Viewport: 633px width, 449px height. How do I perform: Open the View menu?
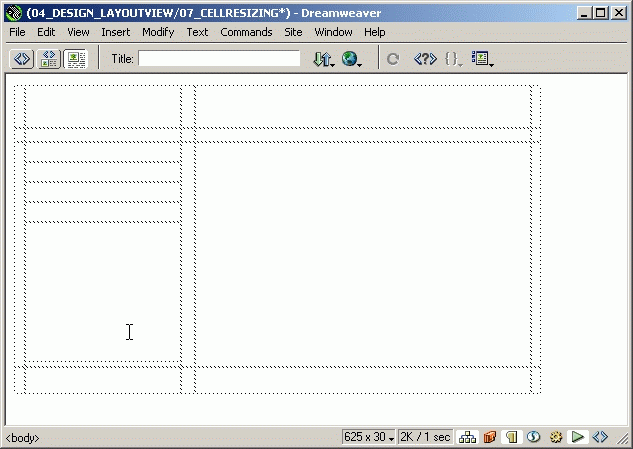click(78, 32)
